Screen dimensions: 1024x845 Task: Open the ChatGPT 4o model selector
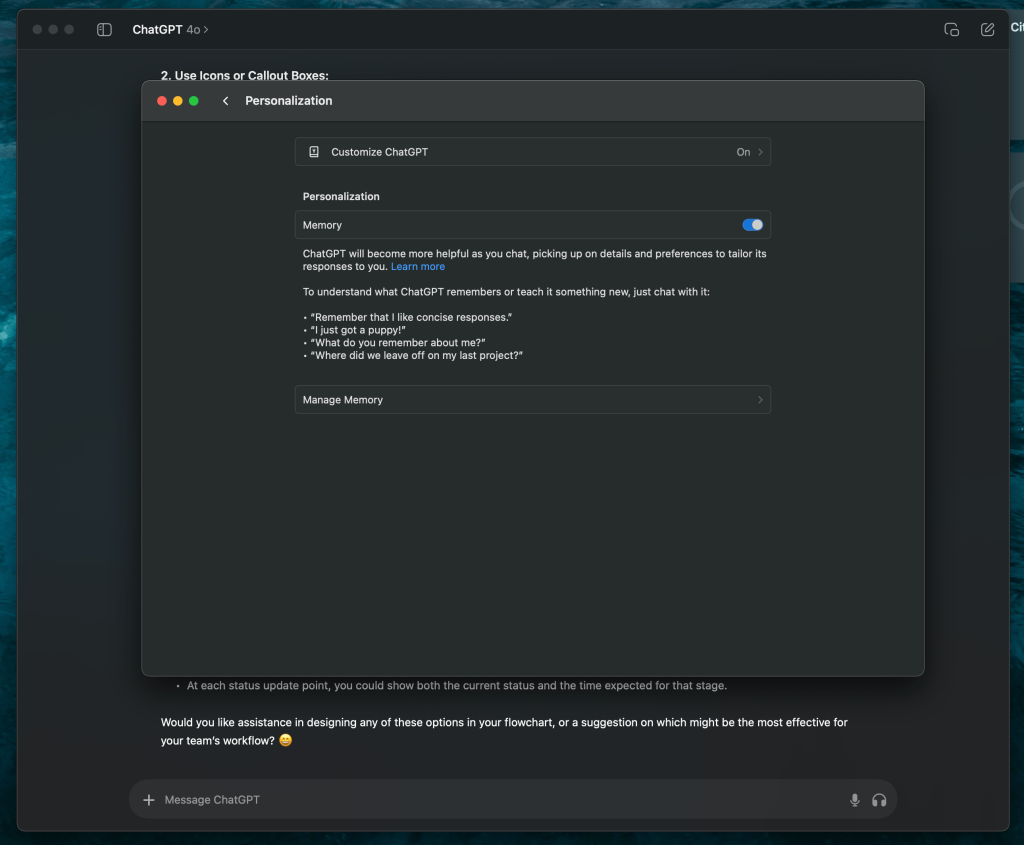170,30
